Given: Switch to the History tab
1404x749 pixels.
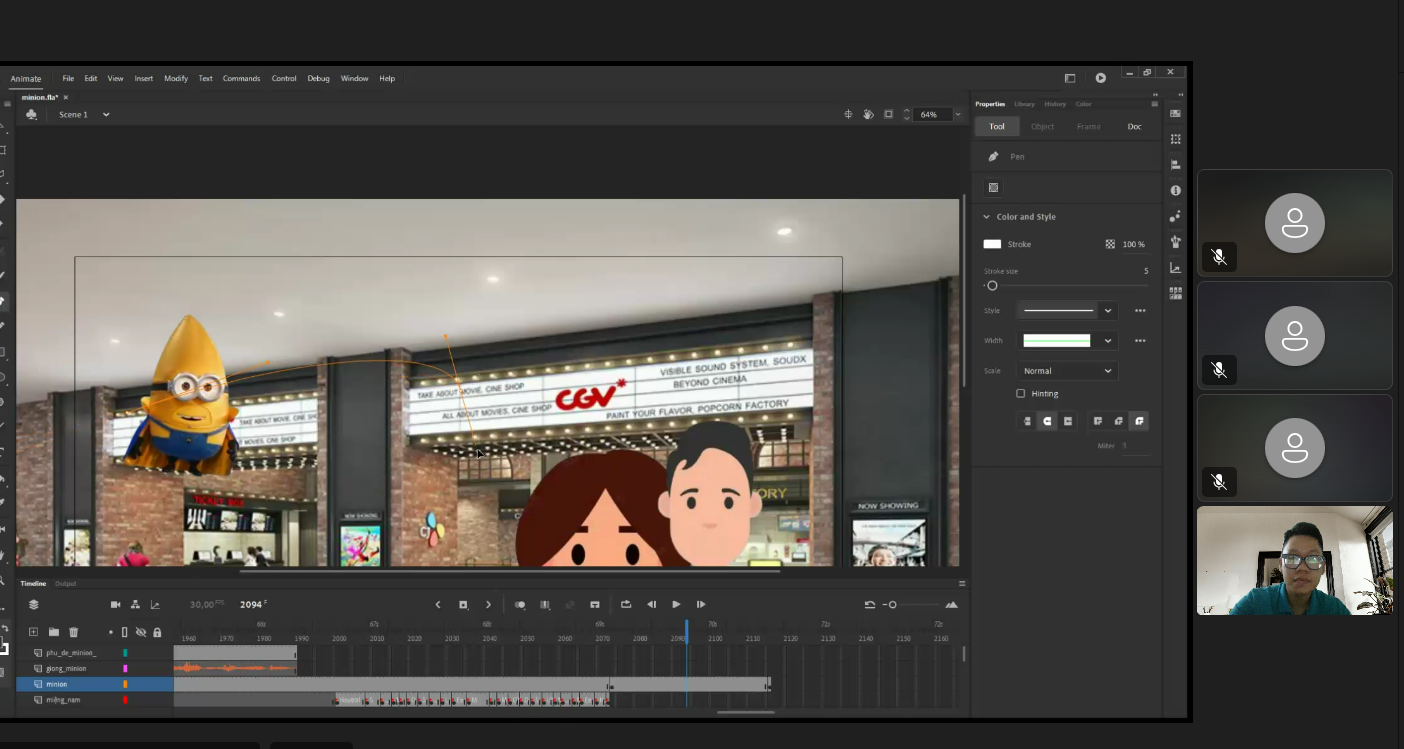Looking at the screenshot, I should point(1055,104).
